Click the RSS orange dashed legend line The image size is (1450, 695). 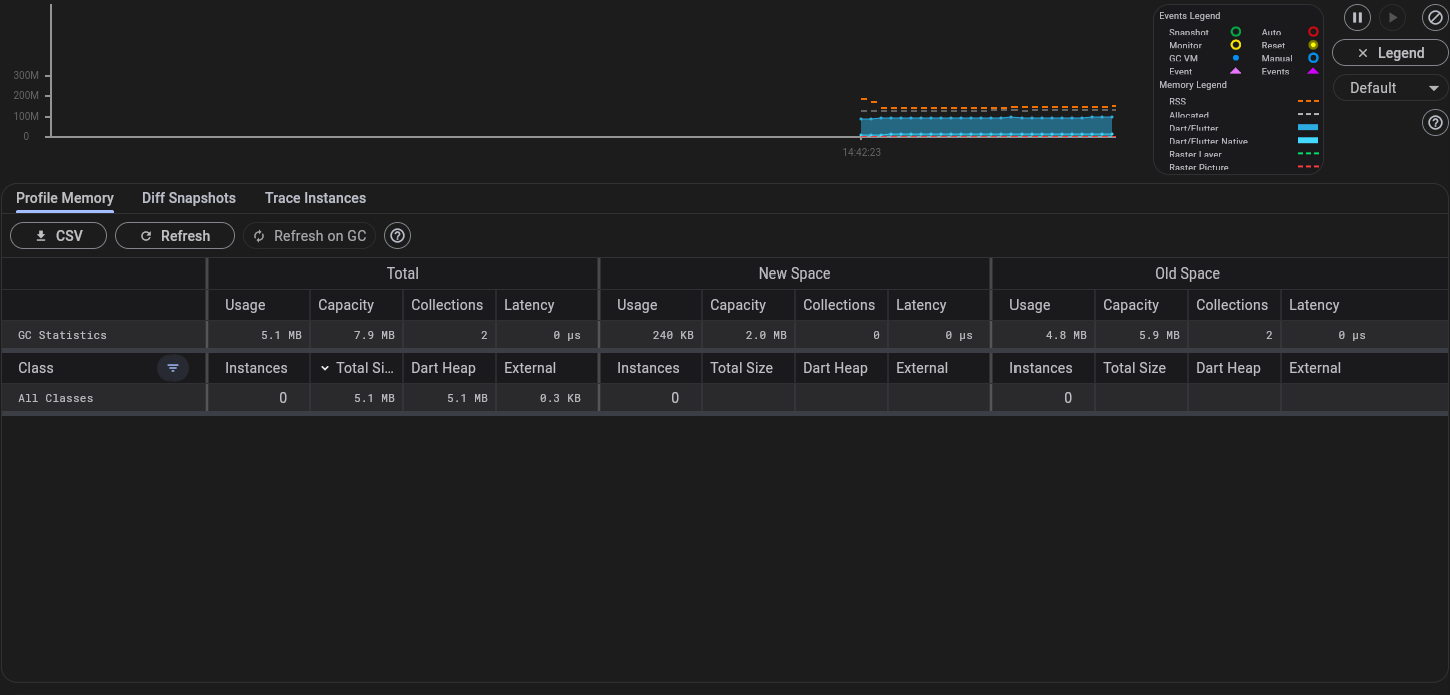point(1308,101)
